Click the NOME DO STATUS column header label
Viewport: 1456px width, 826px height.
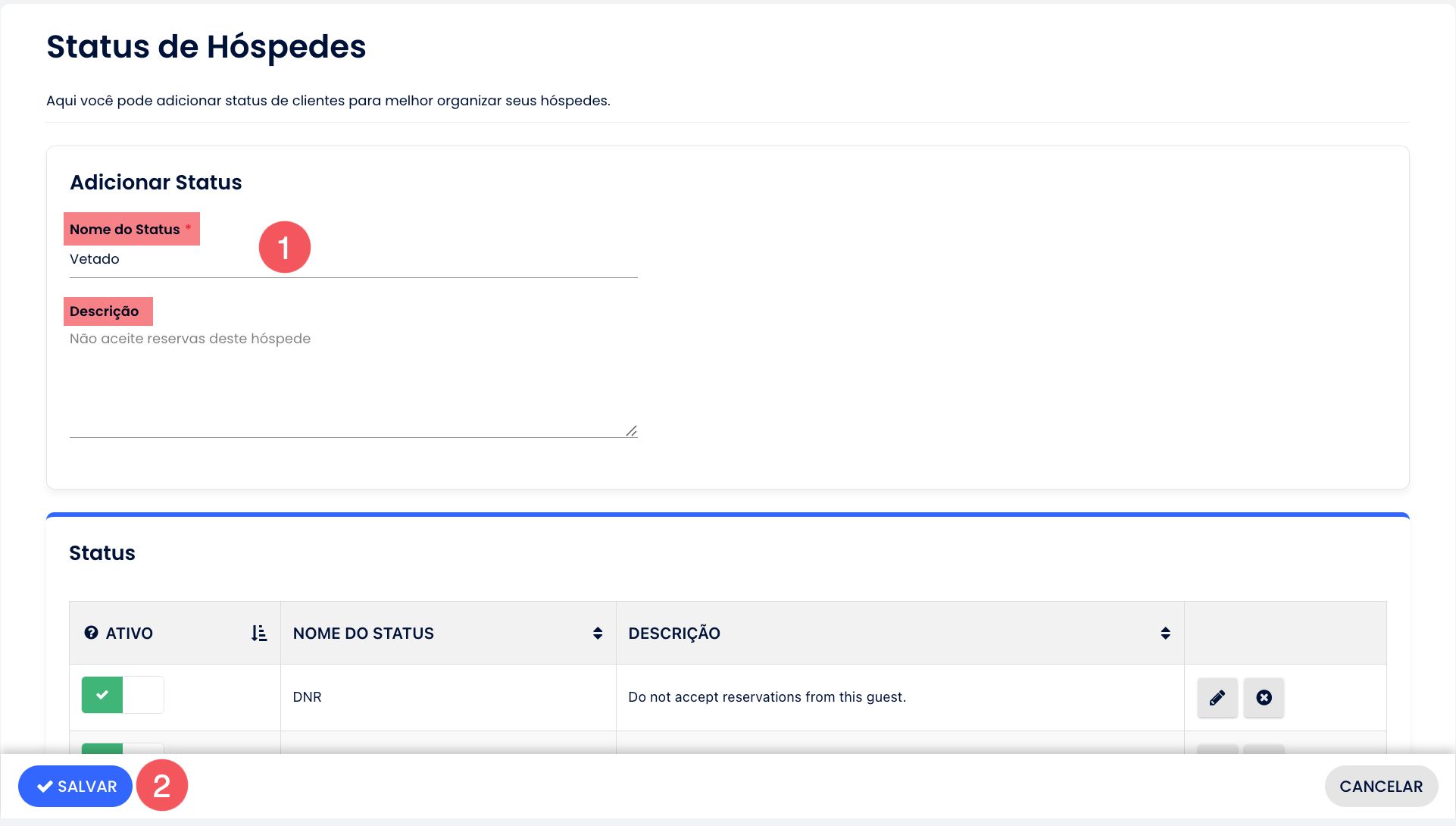pyautogui.click(x=363, y=634)
